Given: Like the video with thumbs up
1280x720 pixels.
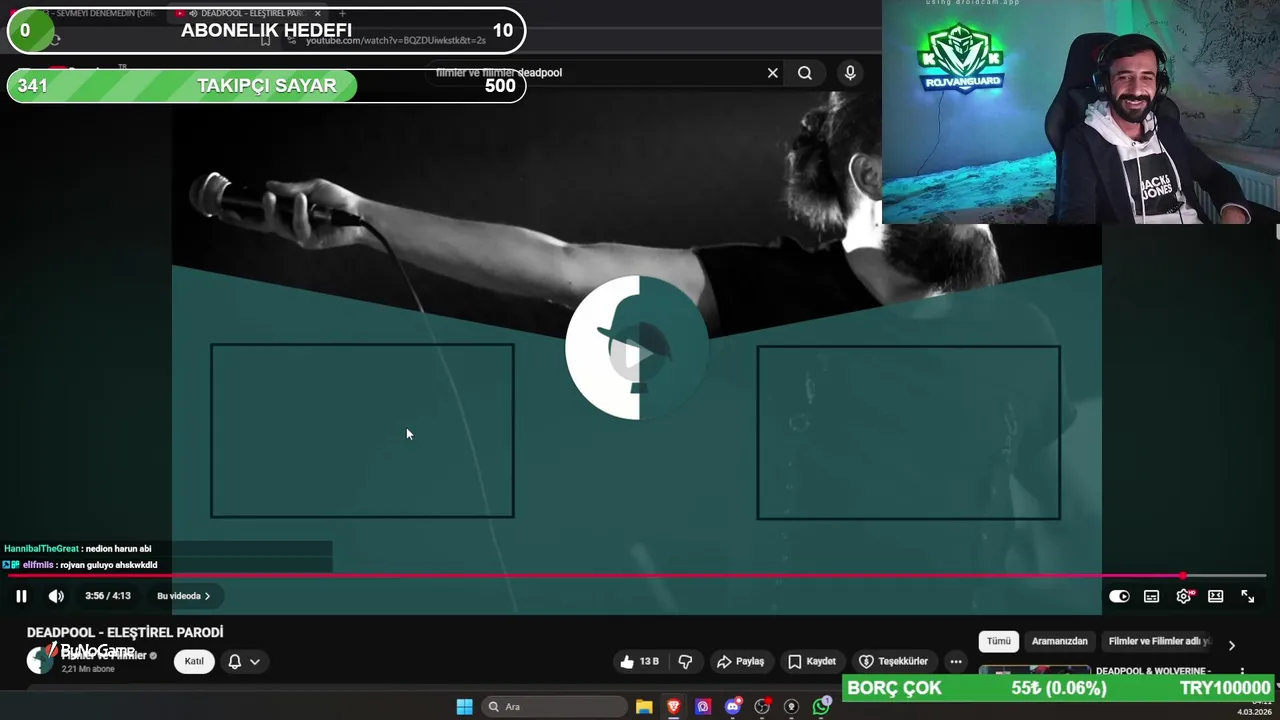Looking at the screenshot, I should [639, 661].
